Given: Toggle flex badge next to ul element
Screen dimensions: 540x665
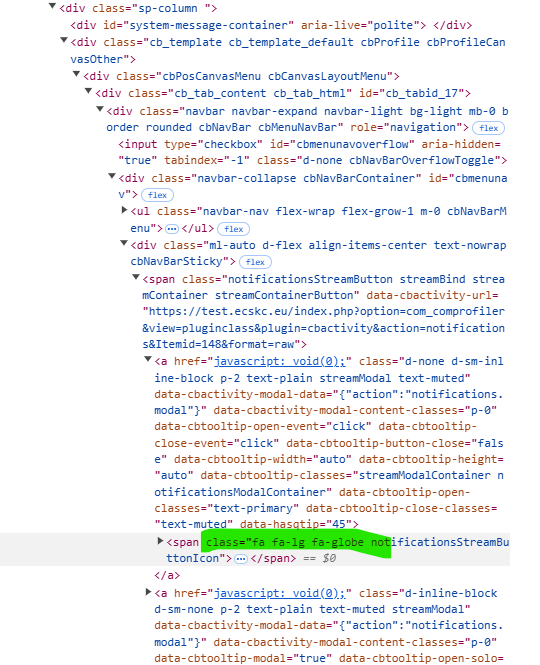Looking at the screenshot, I should click(233, 229).
